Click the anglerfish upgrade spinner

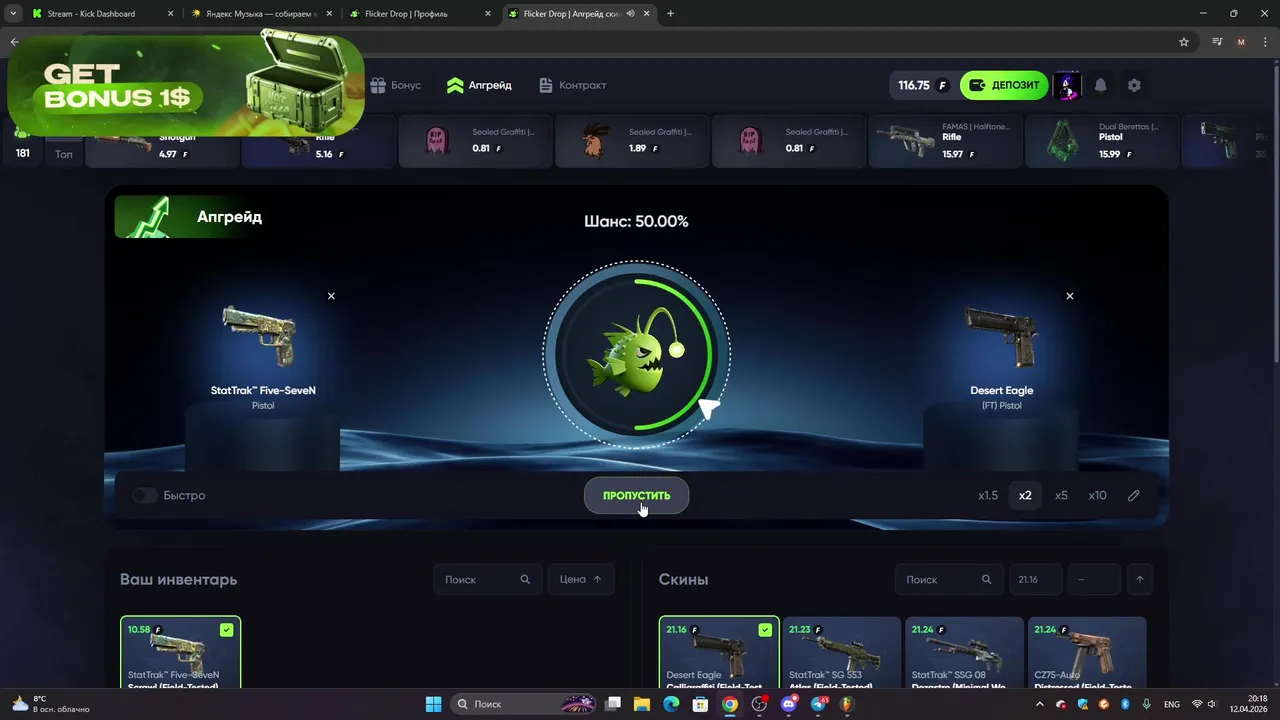click(637, 354)
